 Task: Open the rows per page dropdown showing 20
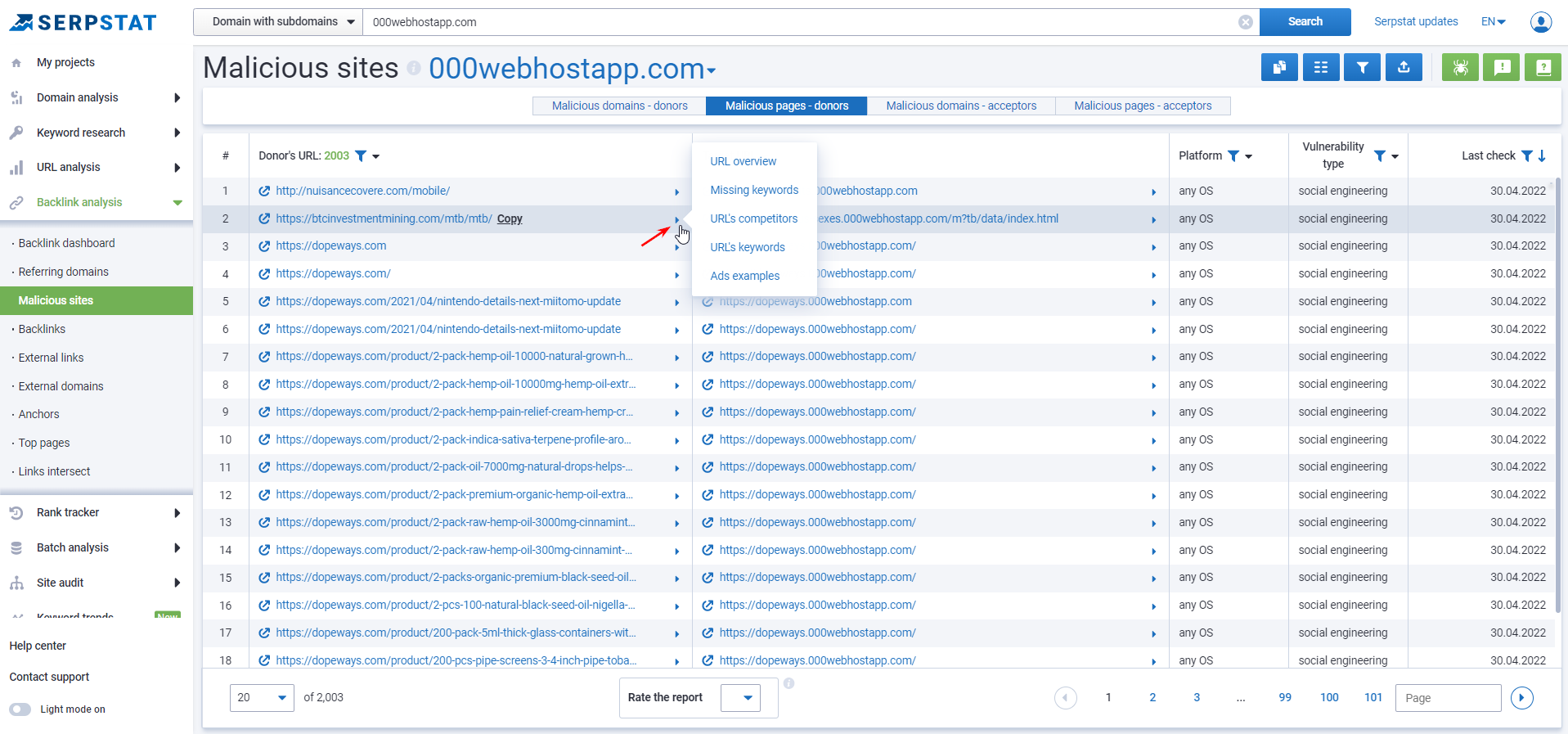pos(262,697)
